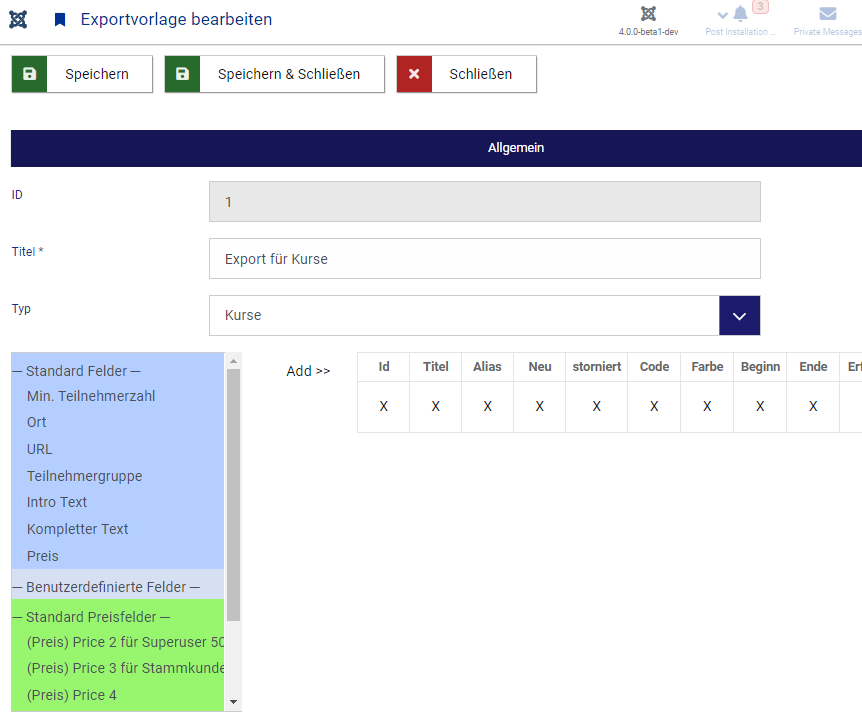Click into the Titel input field
Image resolution: width=862 pixels, height=712 pixels.
pyautogui.click(x=484, y=259)
